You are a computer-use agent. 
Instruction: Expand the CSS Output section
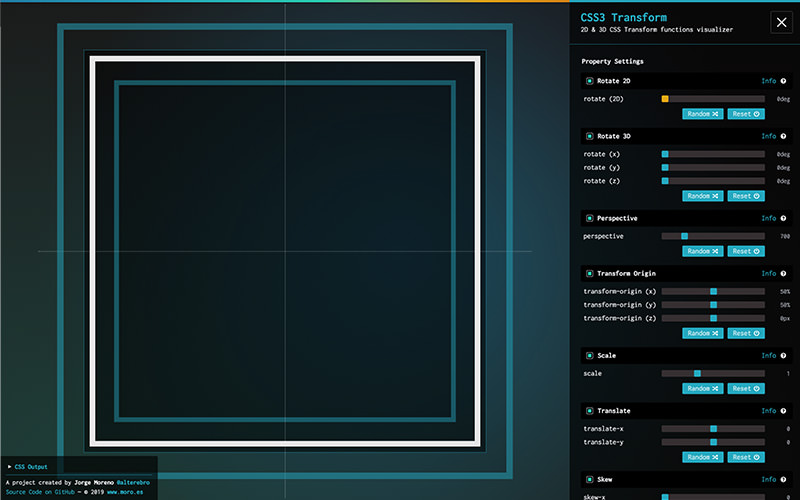coord(28,466)
